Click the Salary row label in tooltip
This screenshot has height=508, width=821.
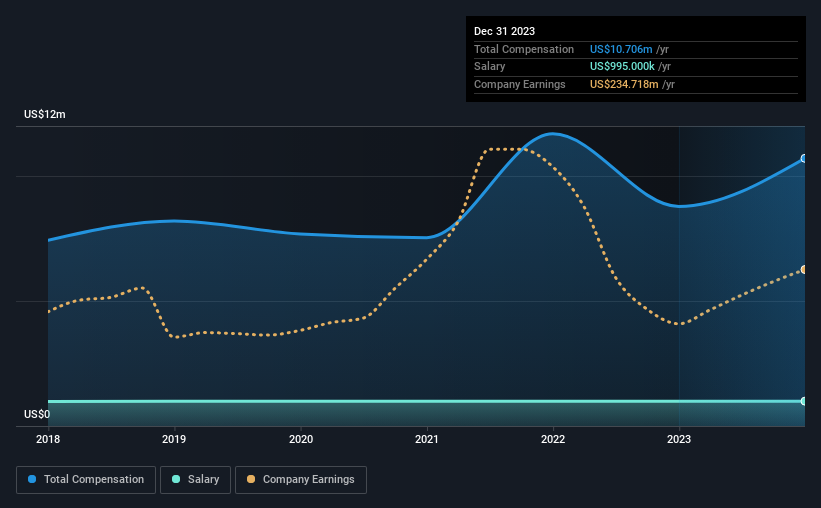pos(490,67)
